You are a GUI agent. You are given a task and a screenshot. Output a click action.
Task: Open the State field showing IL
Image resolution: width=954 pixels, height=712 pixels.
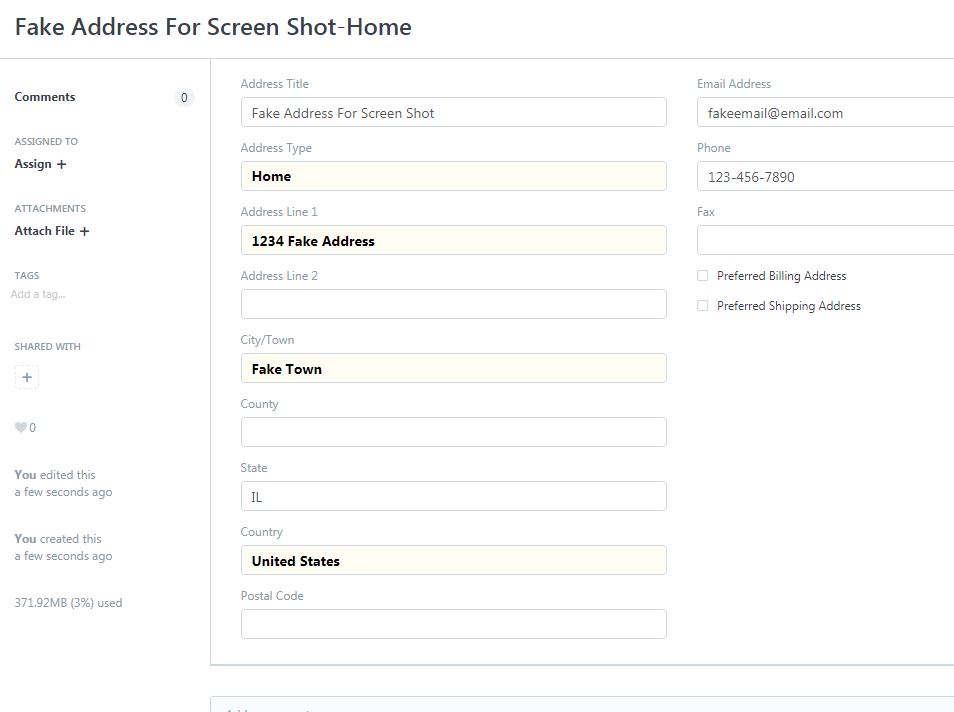[453, 496]
